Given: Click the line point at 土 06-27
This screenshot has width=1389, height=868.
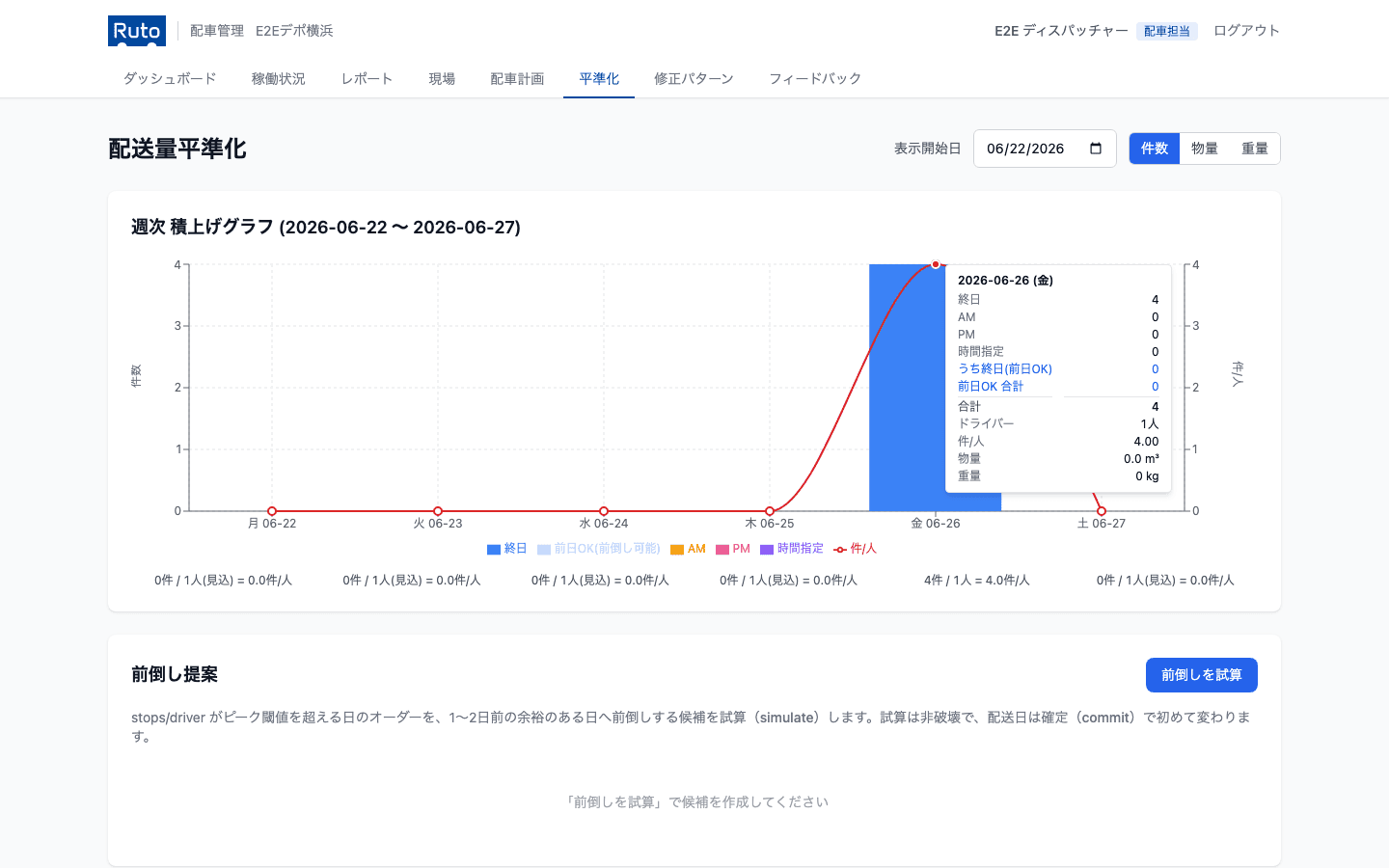Looking at the screenshot, I should 1102,511.
